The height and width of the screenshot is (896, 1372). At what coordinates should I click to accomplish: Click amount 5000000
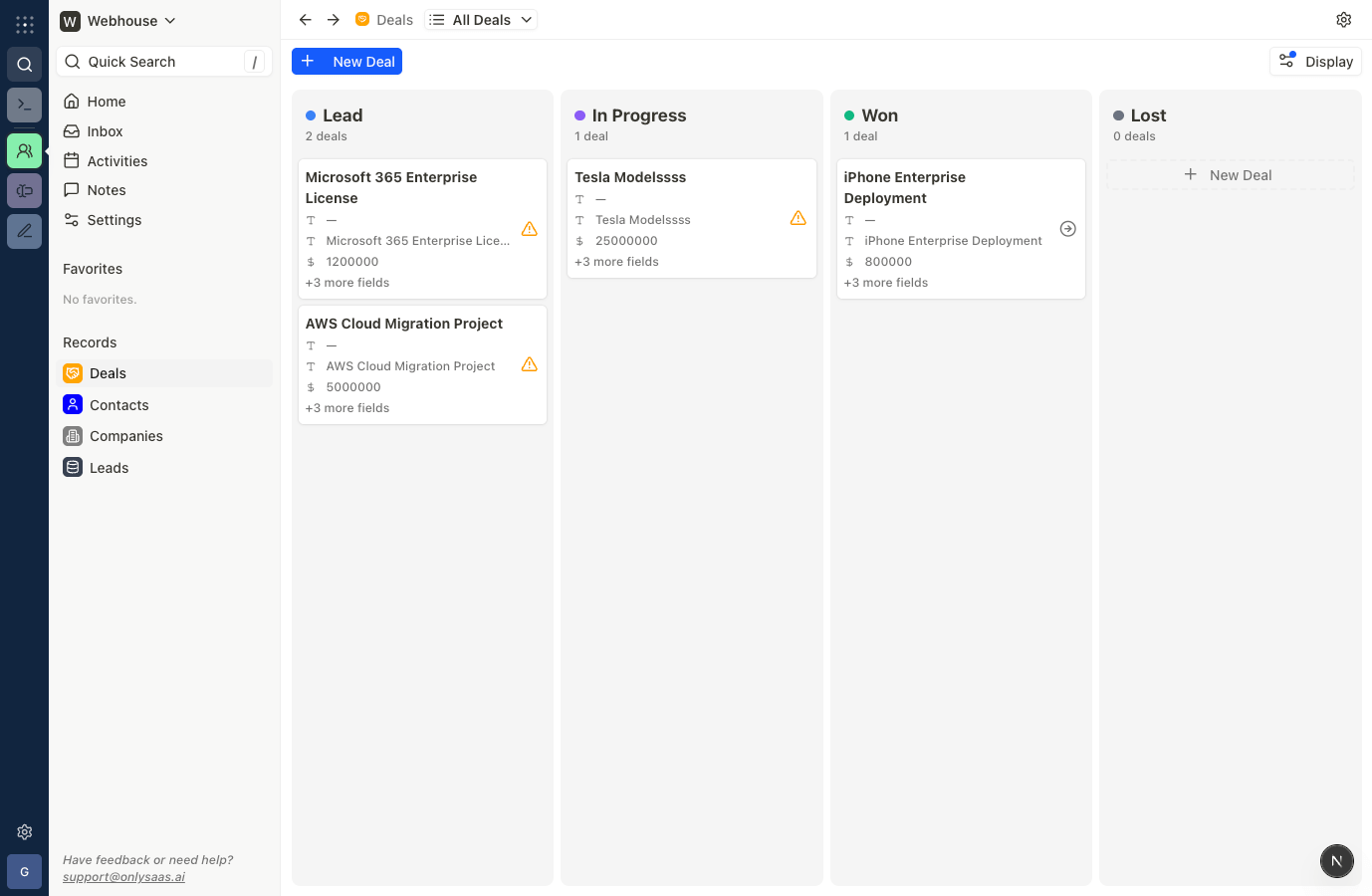353,387
